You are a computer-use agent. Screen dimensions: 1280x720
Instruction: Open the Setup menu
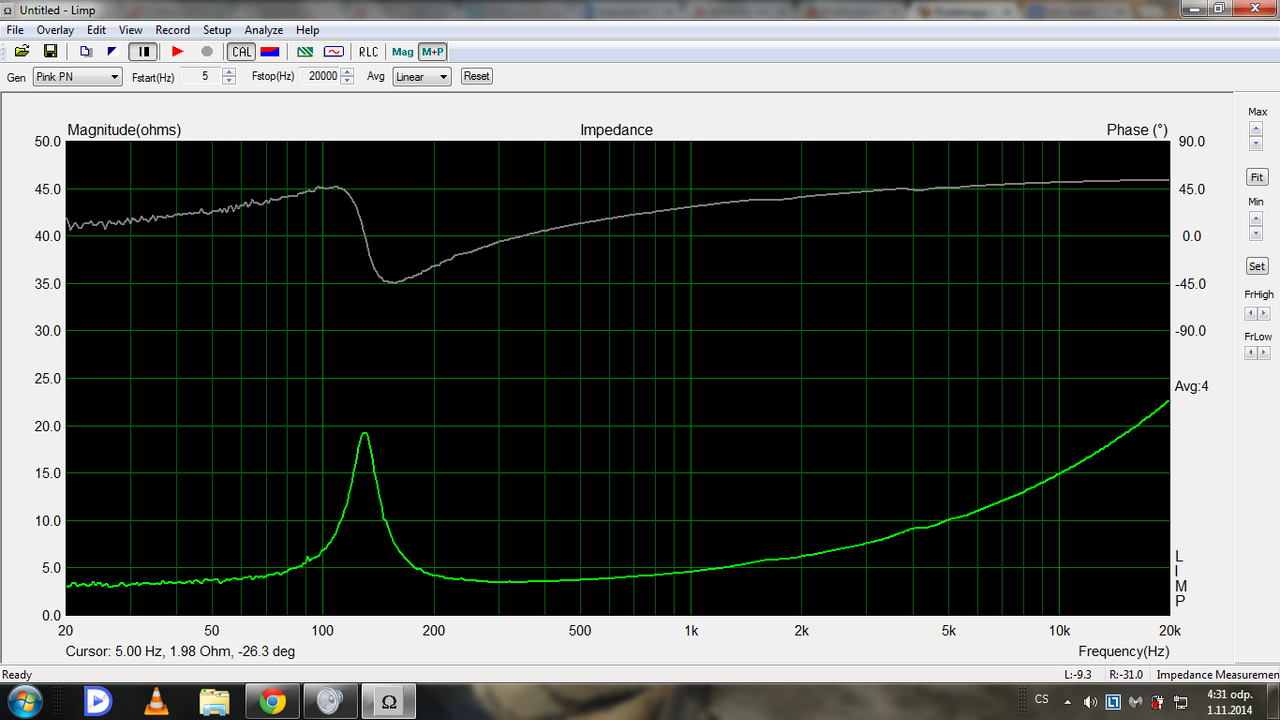(x=217, y=30)
